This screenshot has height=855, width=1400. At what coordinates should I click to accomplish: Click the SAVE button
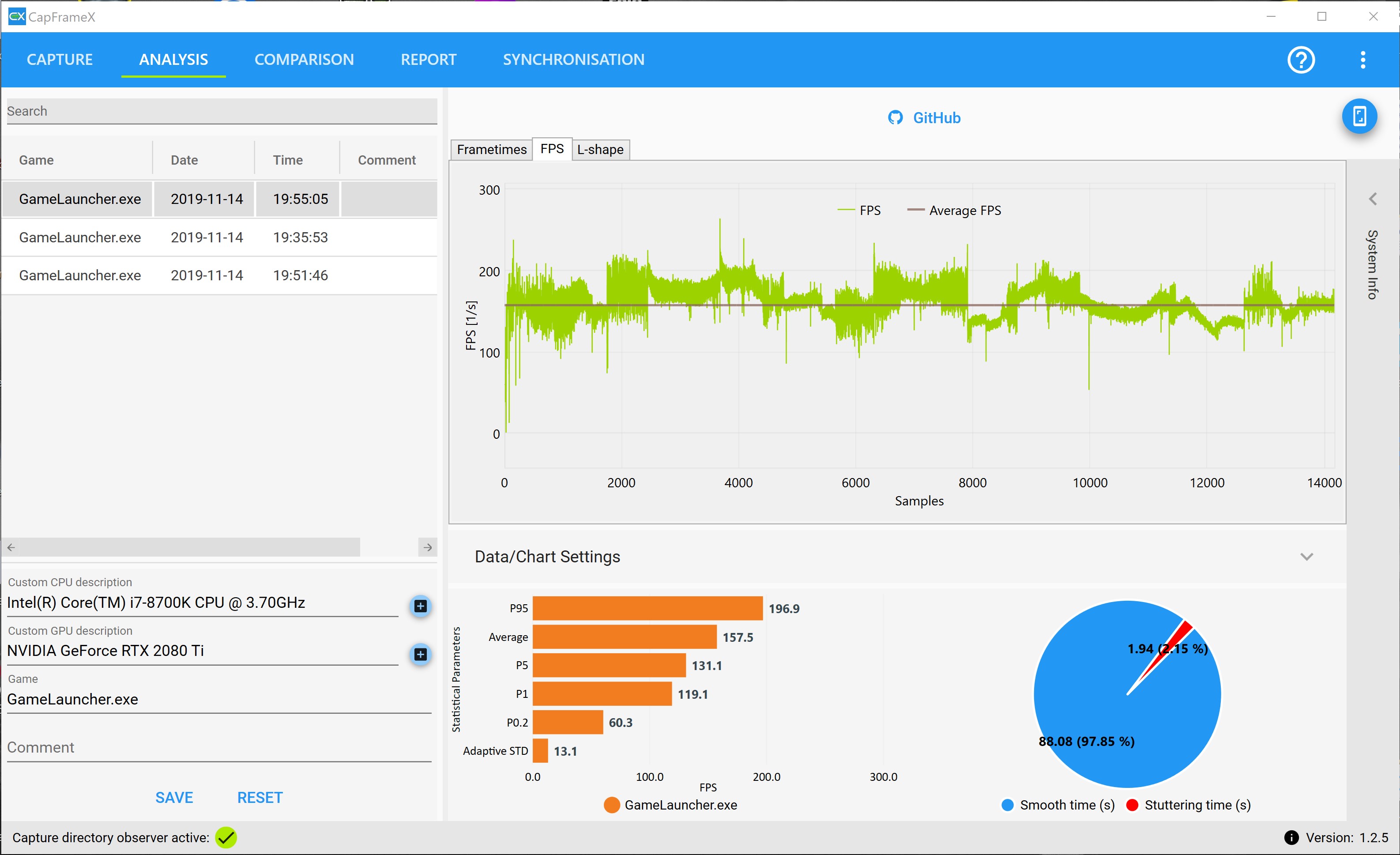[x=174, y=797]
